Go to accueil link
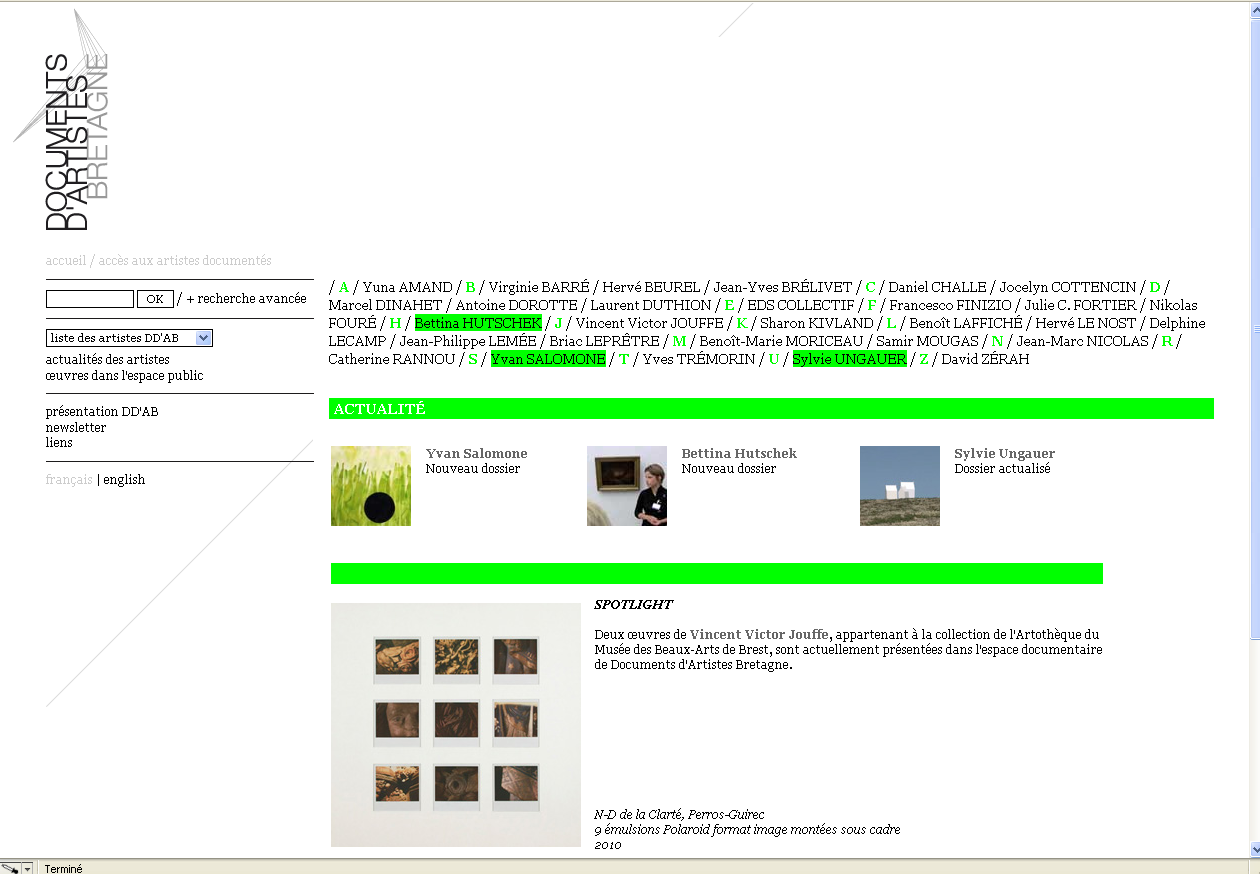The image size is (1260, 874). (x=66, y=260)
